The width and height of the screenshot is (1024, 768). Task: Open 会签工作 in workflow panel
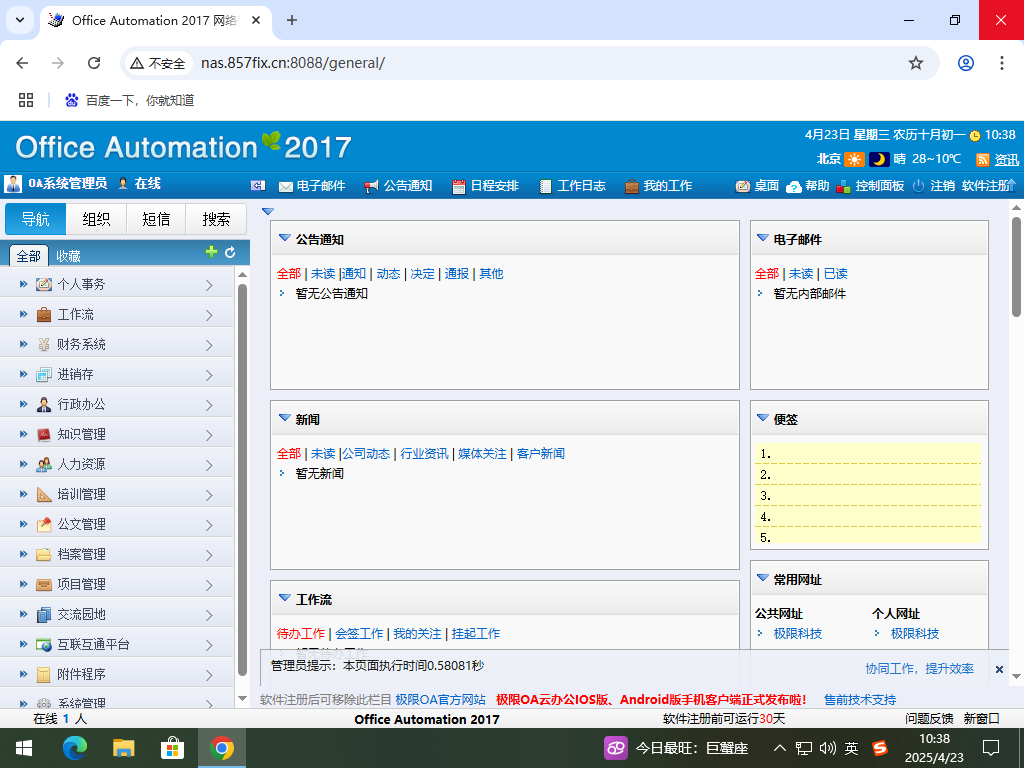tap(359, 633)
